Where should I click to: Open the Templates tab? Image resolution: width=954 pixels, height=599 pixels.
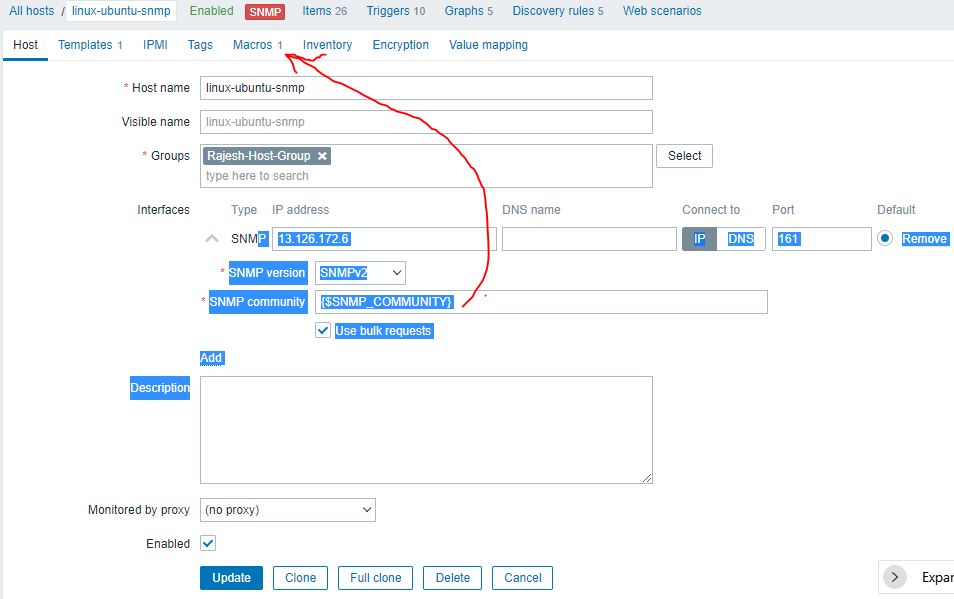89,45
